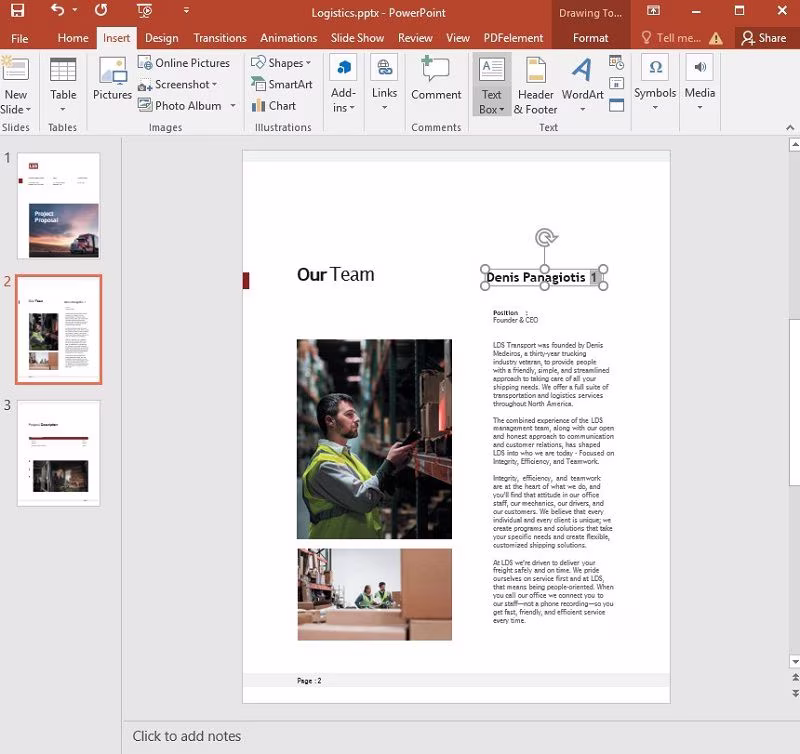Select slide 3 thumbnail

(58, 453)
